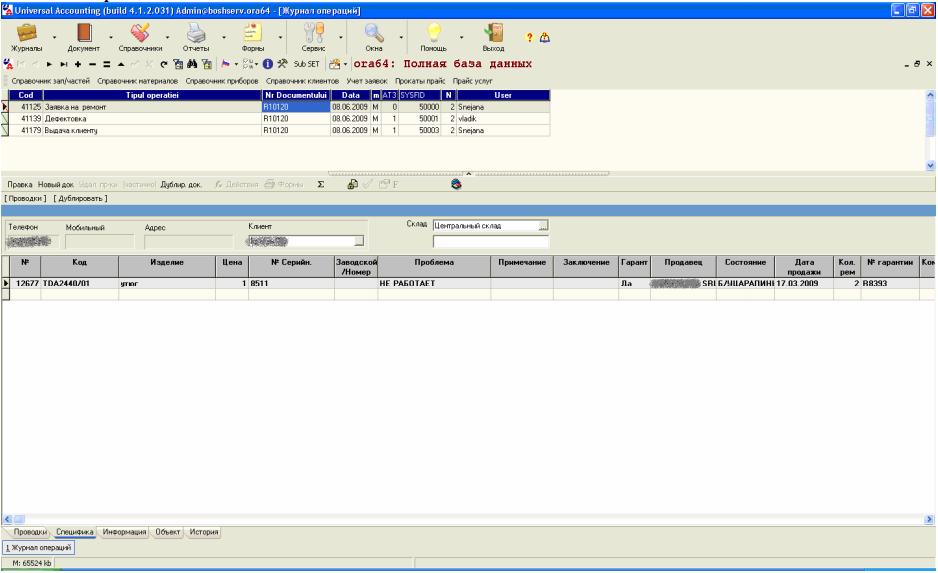Click the flag icon in toolbar
This screenshot has width=938, height=573.
point(225,63)
